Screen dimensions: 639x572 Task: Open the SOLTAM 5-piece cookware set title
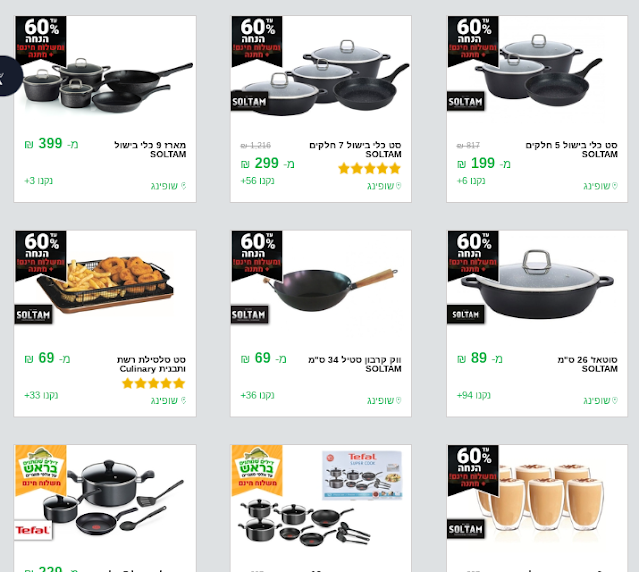click(571, 149)
